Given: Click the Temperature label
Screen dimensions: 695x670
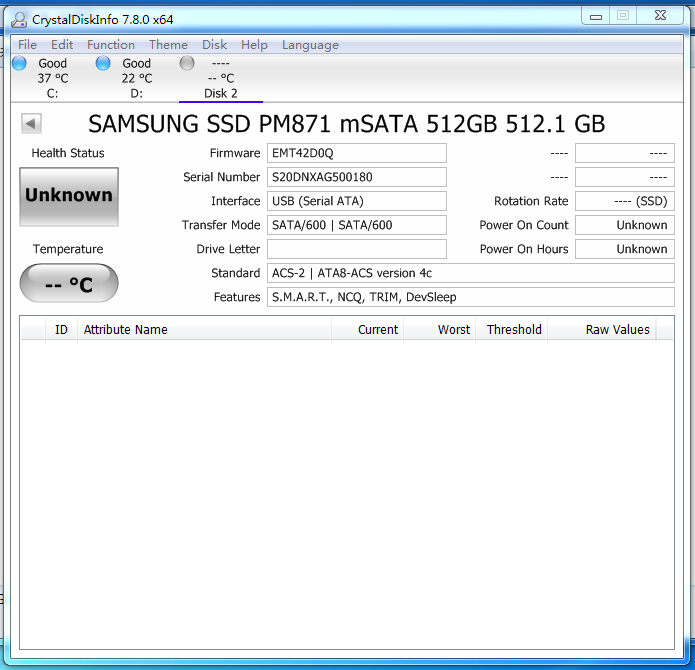Looking at the screenshot, I should [68, 249].
